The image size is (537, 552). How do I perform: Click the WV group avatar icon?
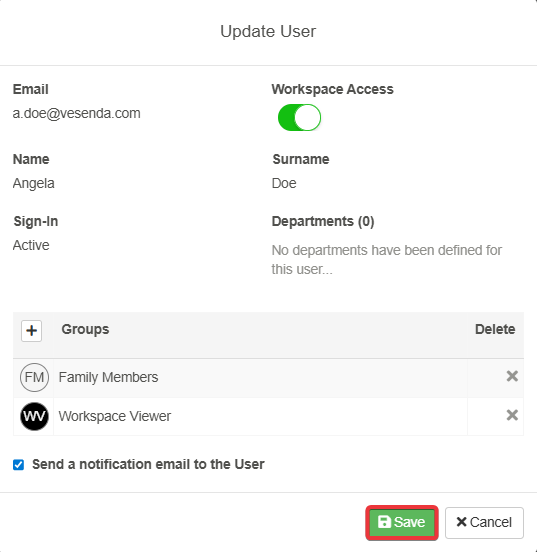[34, 416]
